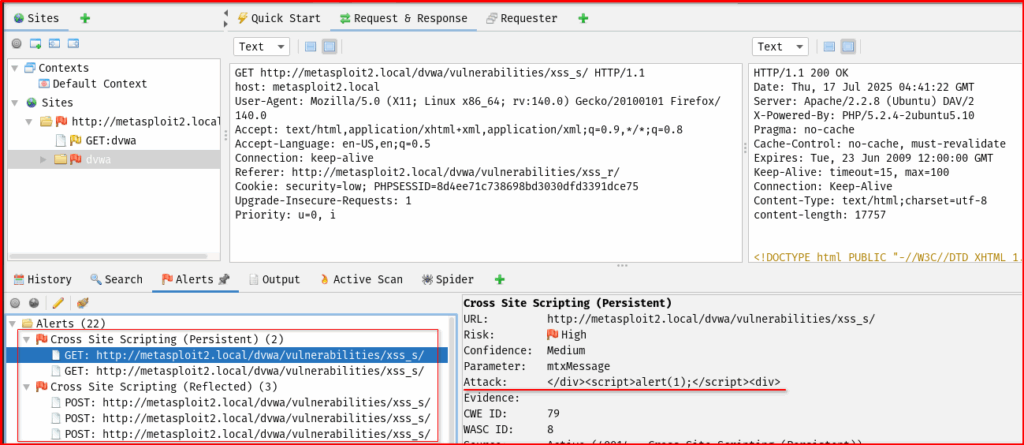Open the request Text view dropdown
Image resolution: width=1024 pixels, height=445 pixels.
(x=261, y=46)
